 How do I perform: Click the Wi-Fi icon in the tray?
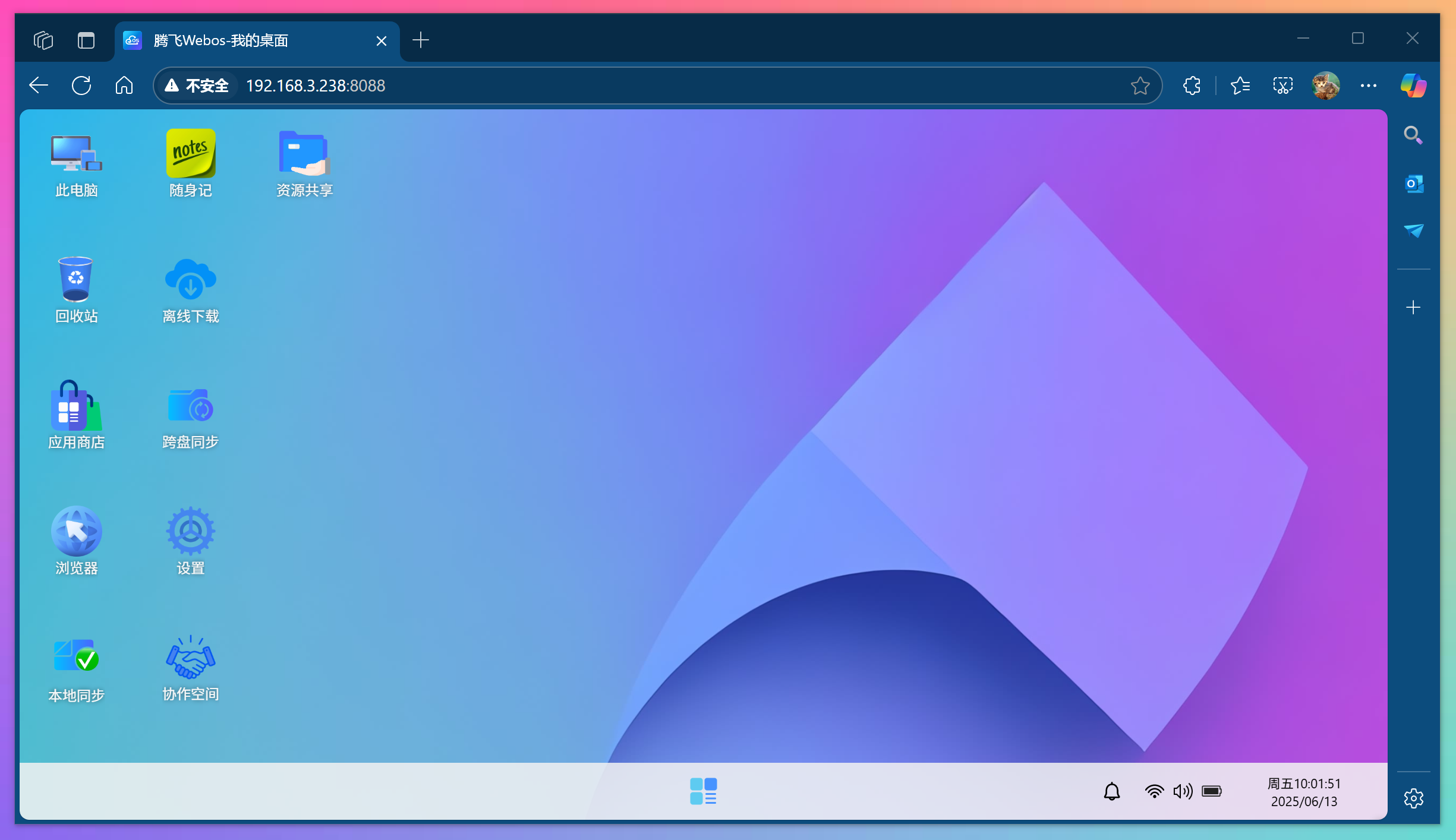coord(1154,791)
